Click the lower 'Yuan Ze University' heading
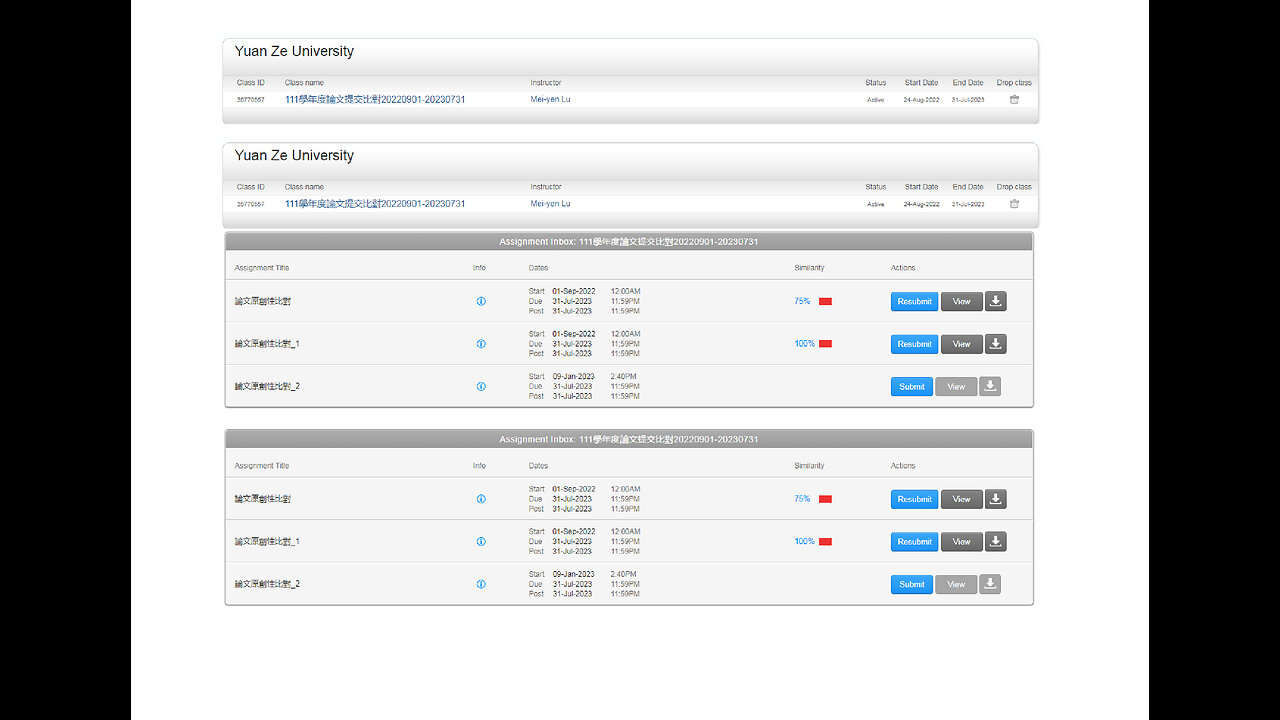Screen dimensions: 1280x720 point(294,156)
